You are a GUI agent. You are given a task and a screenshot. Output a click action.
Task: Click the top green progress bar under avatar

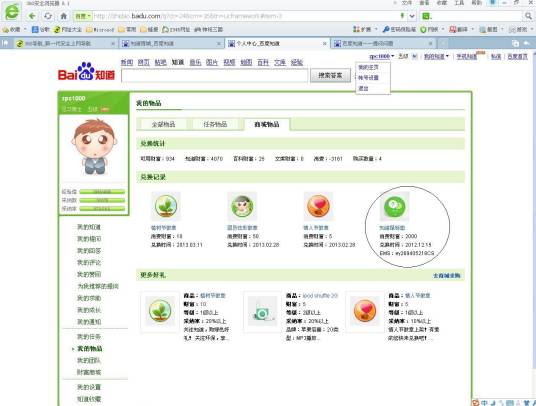coord(102,192)
